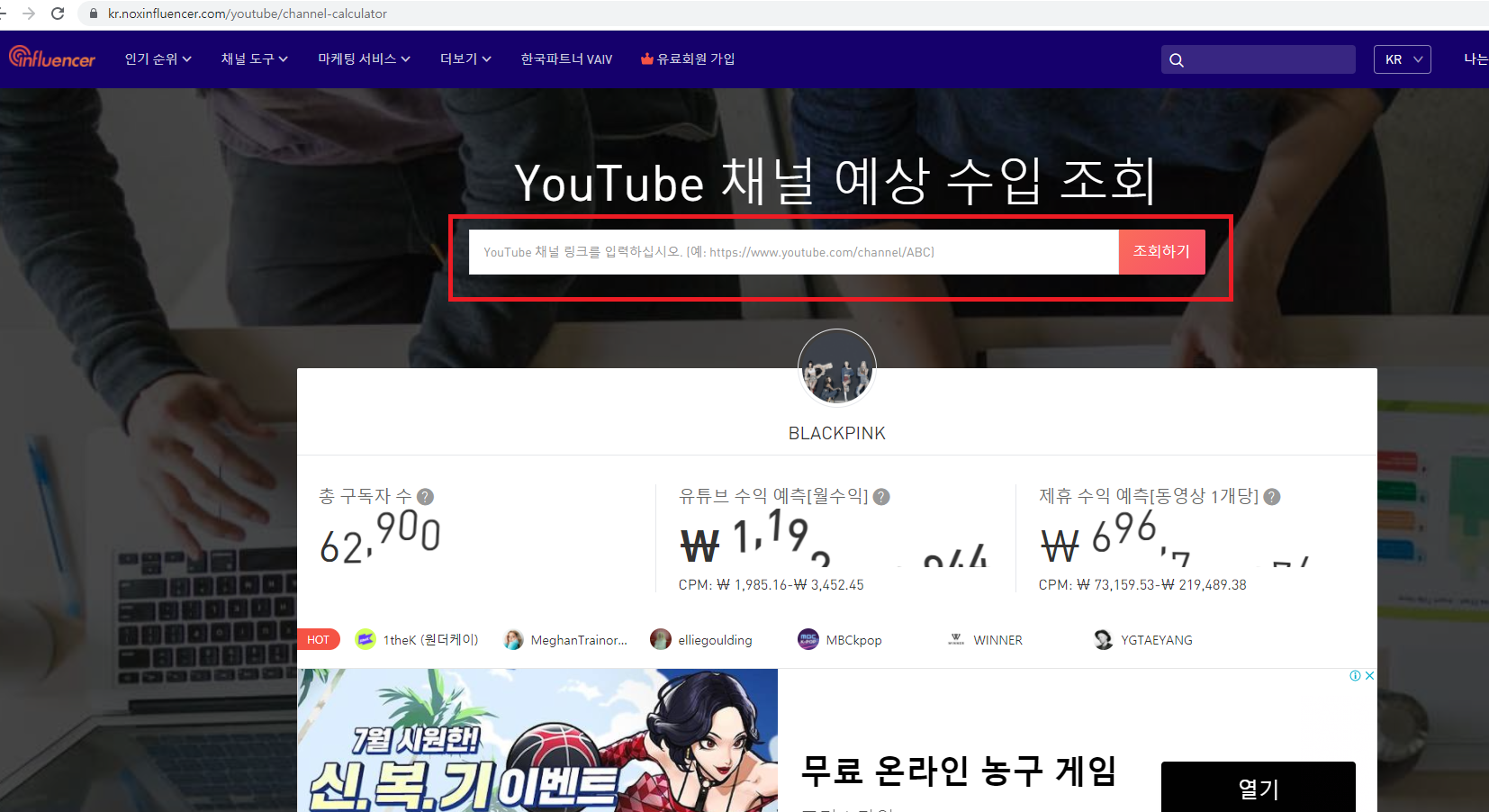Click 유료회원 가입 link
The height and width of the screenshot is (812, 1489).
(696, 59)
